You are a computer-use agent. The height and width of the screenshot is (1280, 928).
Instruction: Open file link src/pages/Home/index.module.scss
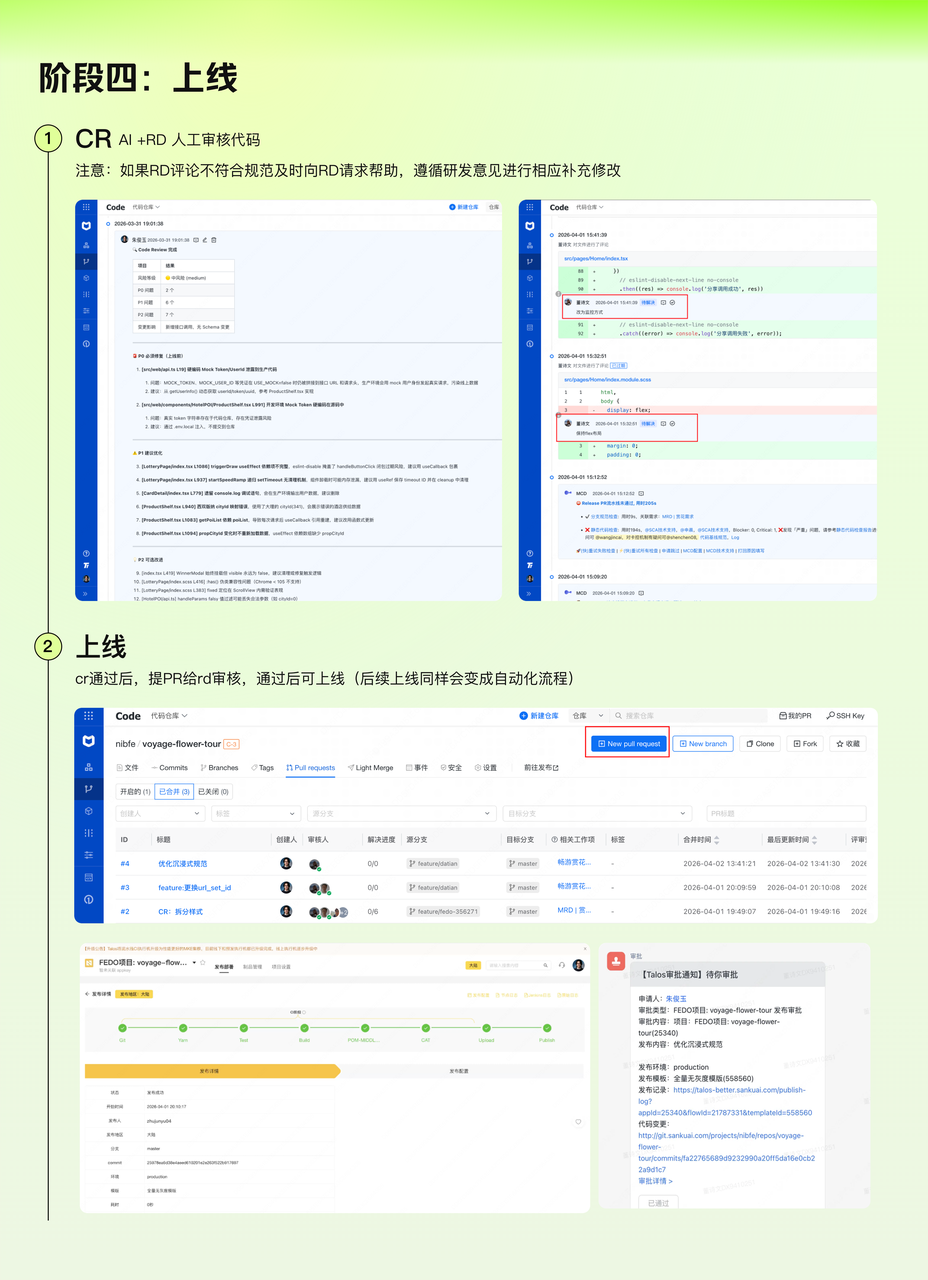[607, 380]
